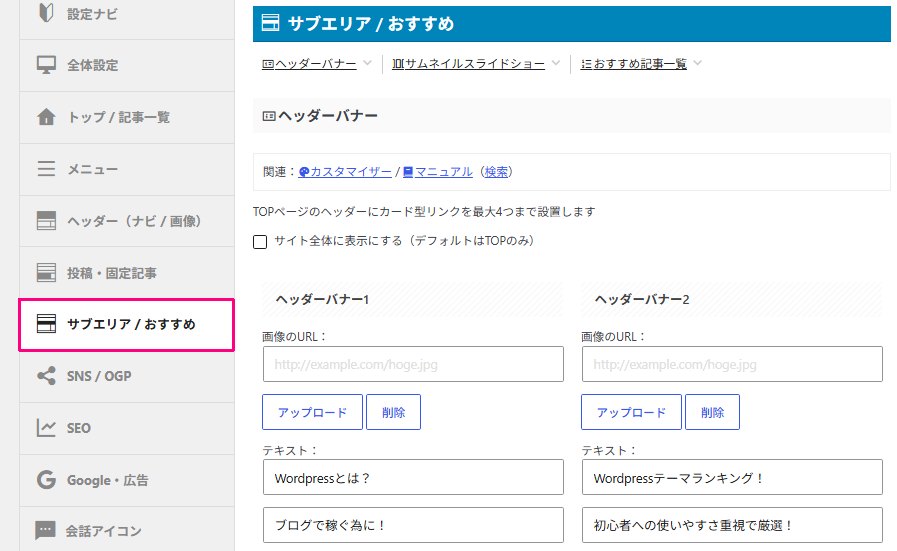
Task: Click 削除 button for ヘッダーバナー1
Action: click(394, 412)
